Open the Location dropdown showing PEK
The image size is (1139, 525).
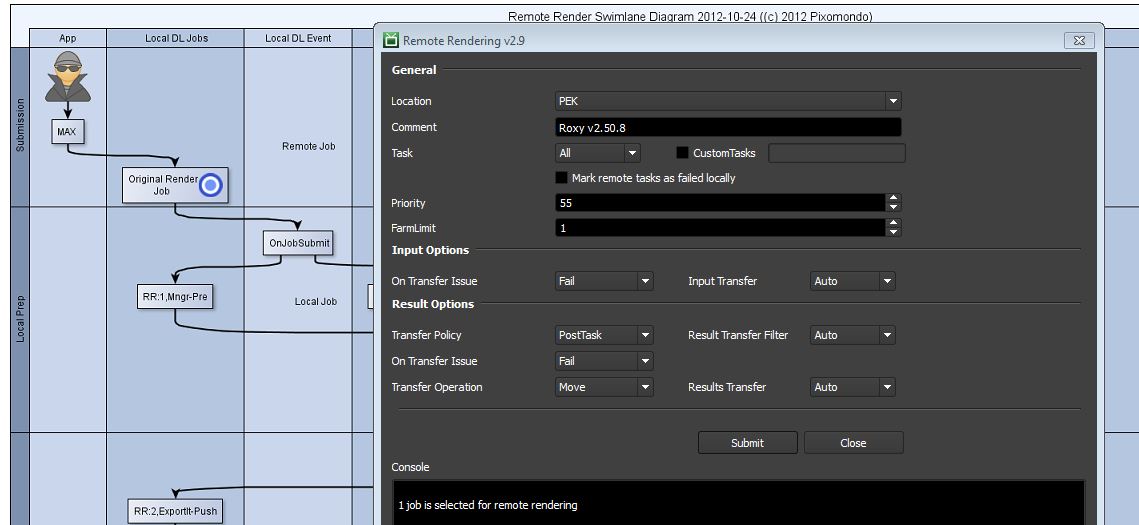(x=729, y=101)
